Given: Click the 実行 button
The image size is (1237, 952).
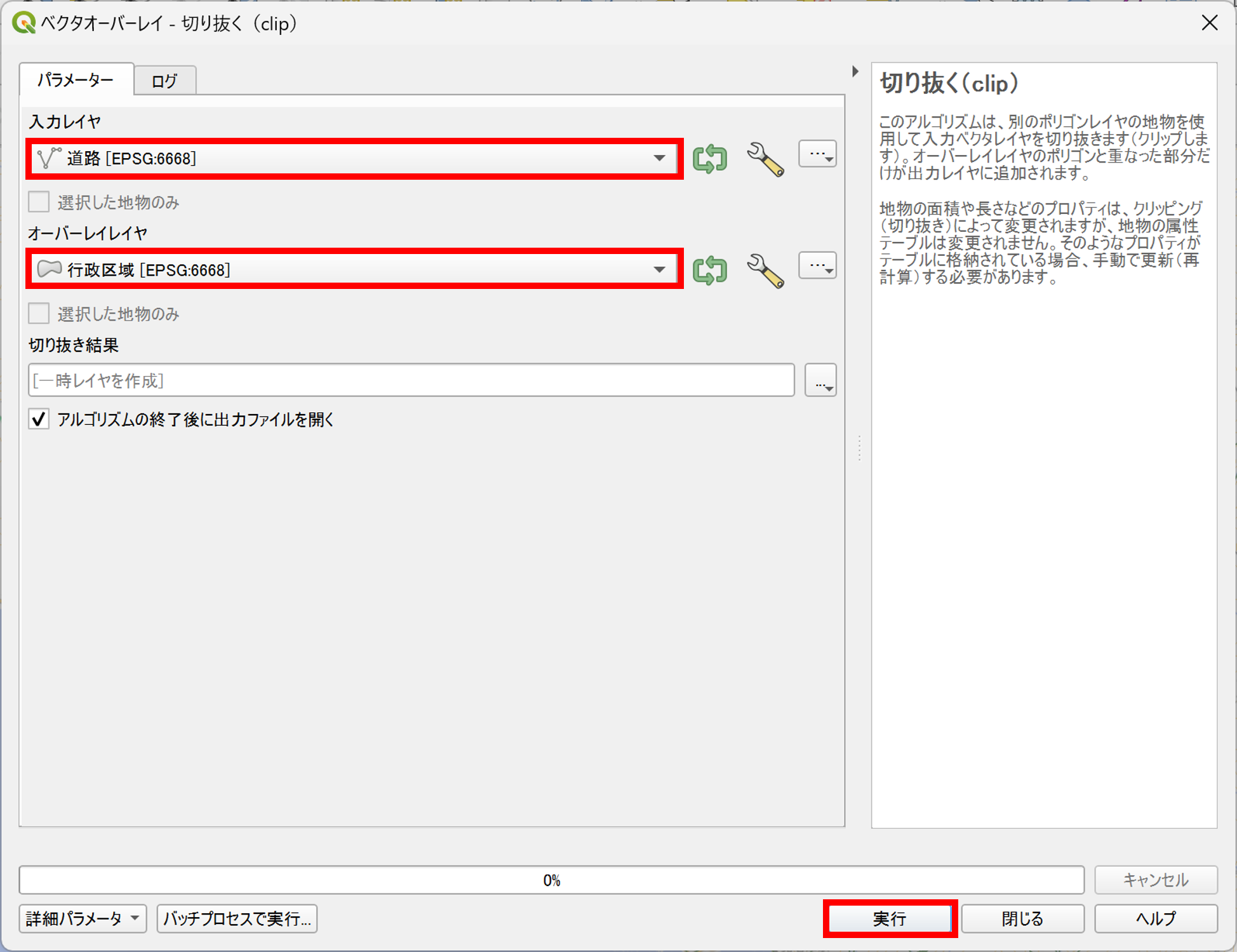Looking at the screenshot, I should click(x=890, y=918).
